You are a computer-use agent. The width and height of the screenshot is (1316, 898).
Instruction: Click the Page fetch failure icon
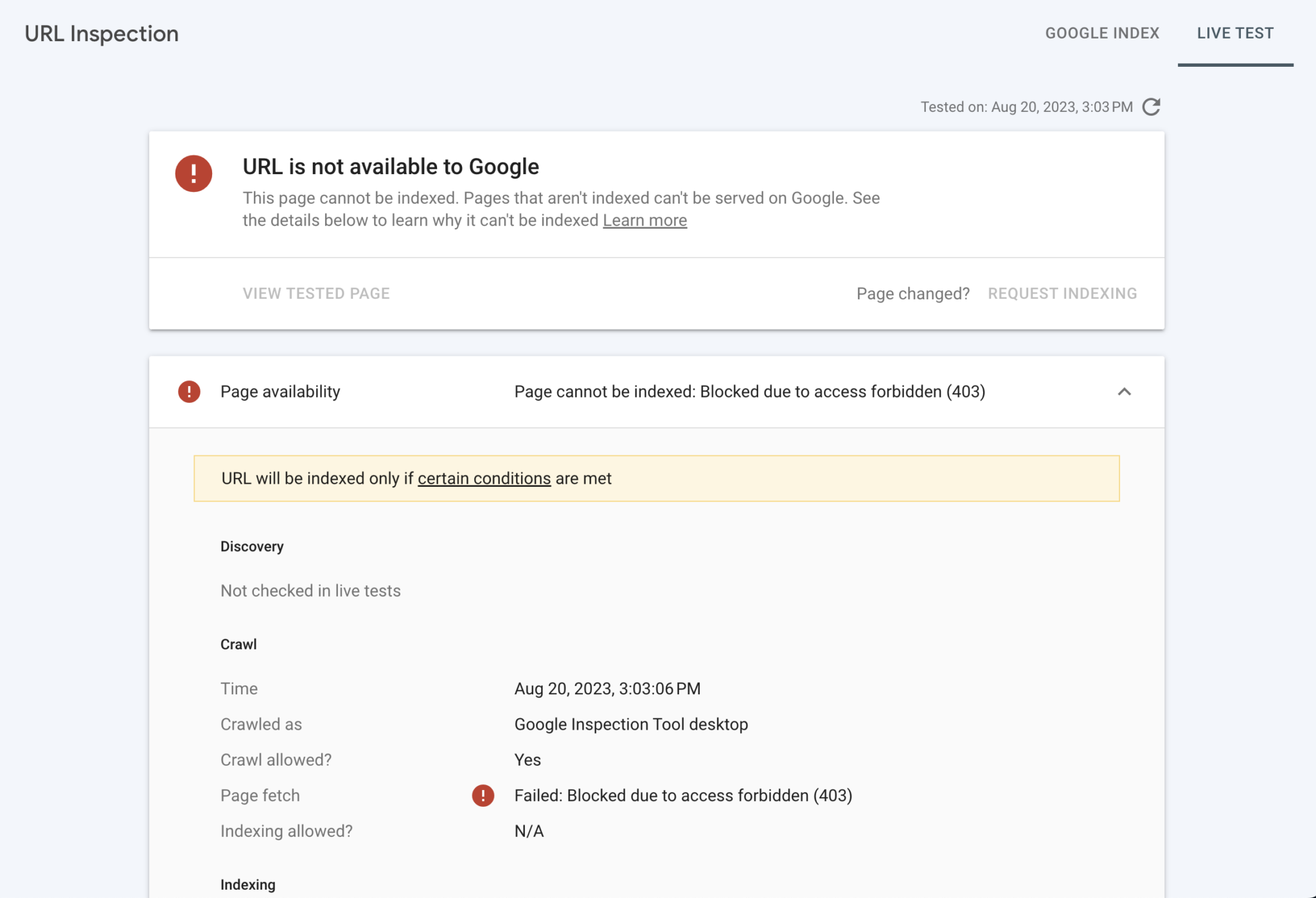(483, 795)
